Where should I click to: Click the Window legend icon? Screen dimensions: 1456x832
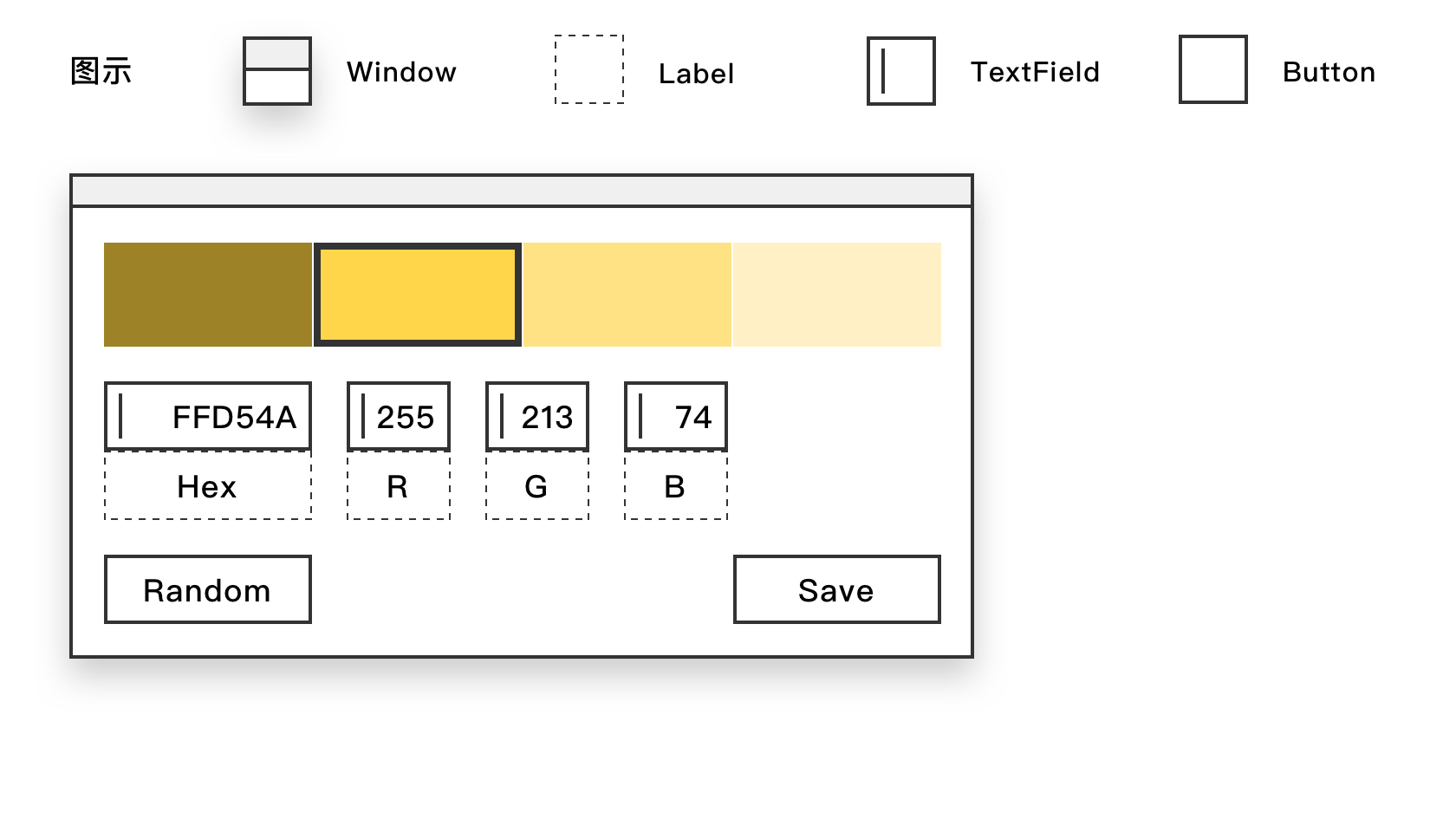[x=276, y=71]
